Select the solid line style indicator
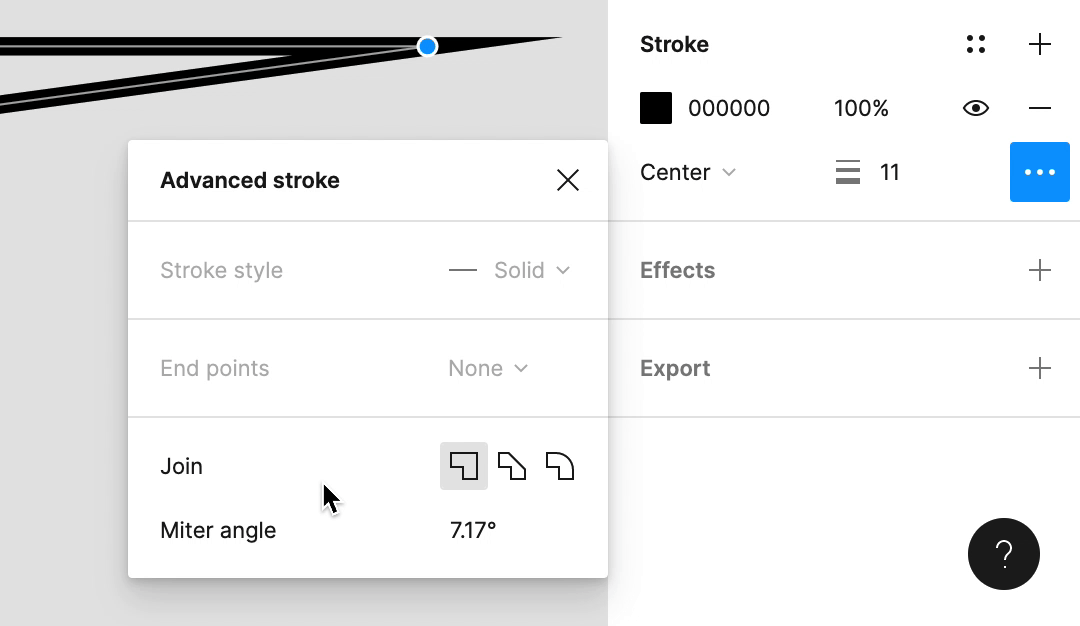1080x626 pixels. point(463,270)
